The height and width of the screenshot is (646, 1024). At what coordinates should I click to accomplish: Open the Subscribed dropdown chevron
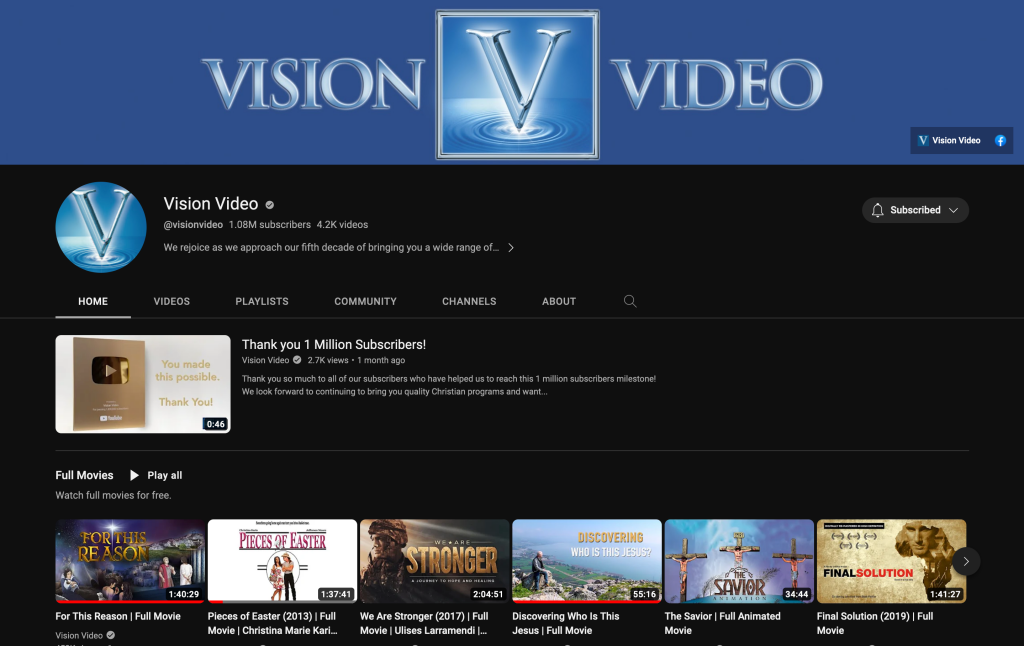coord(953,210)
